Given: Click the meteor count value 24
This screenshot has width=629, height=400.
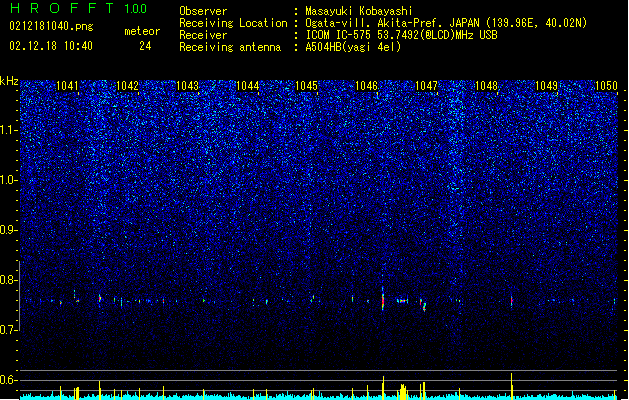Looking at the screenshot, I should pos(145,46).
